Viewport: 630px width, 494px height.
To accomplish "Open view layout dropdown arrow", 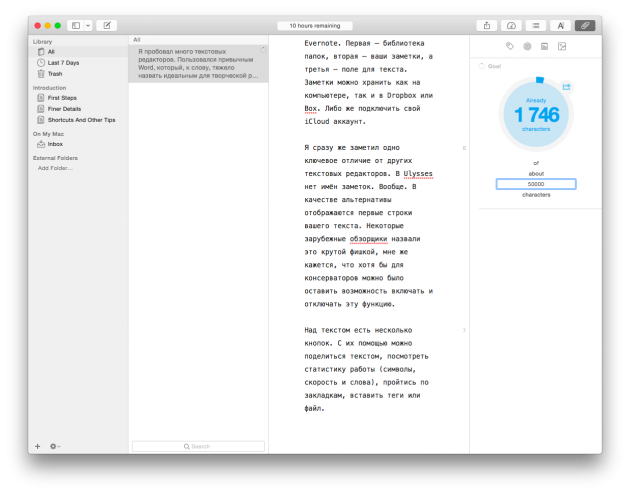I will click(87, 25).
